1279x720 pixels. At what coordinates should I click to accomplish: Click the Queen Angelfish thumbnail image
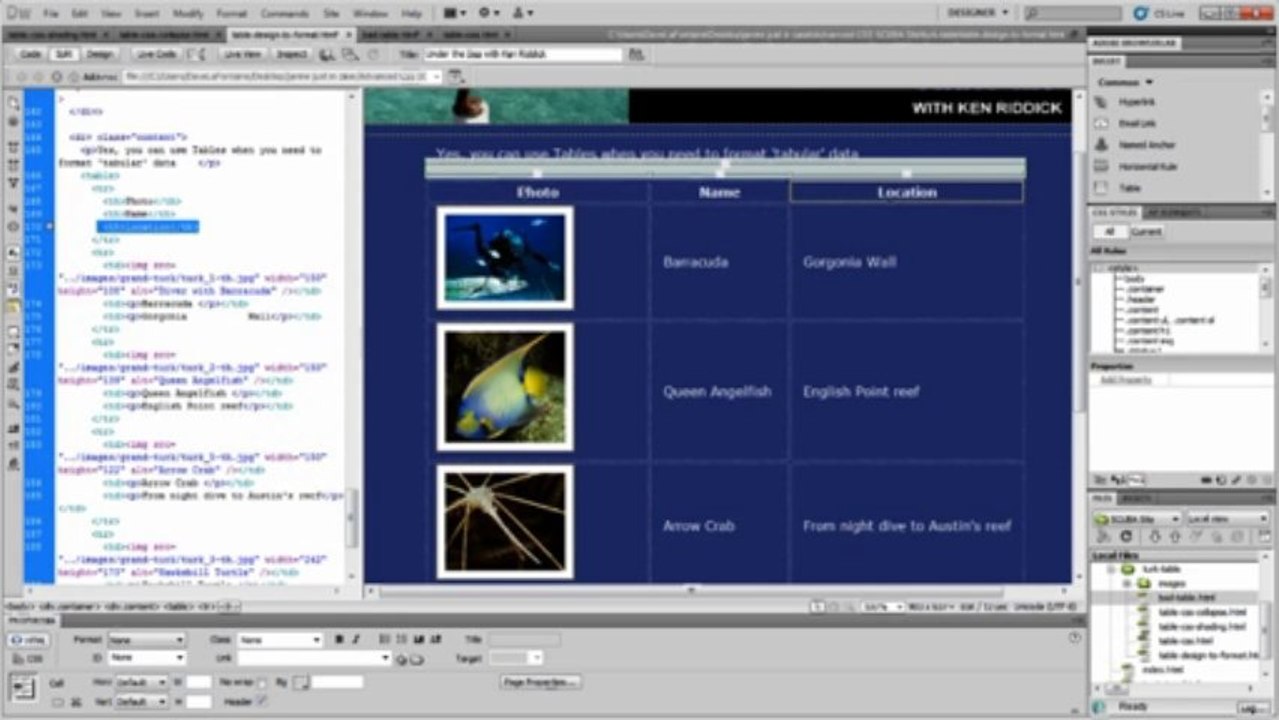(x=505, y=387)
